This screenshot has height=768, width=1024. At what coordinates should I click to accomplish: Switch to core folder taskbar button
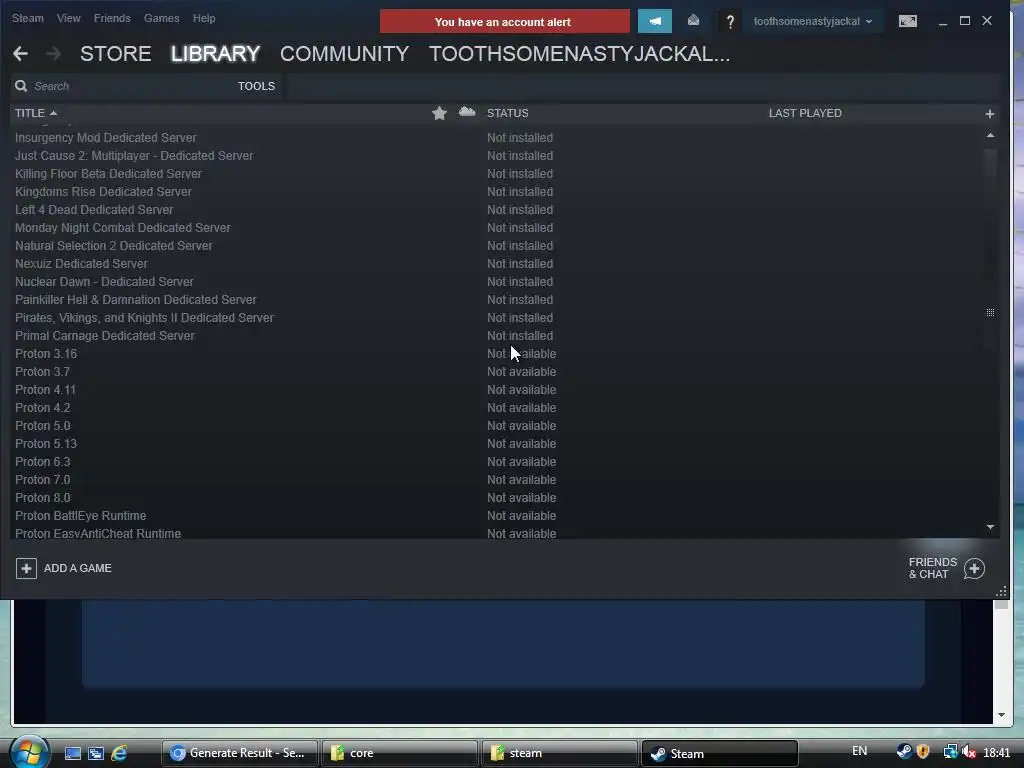[400, 753]
